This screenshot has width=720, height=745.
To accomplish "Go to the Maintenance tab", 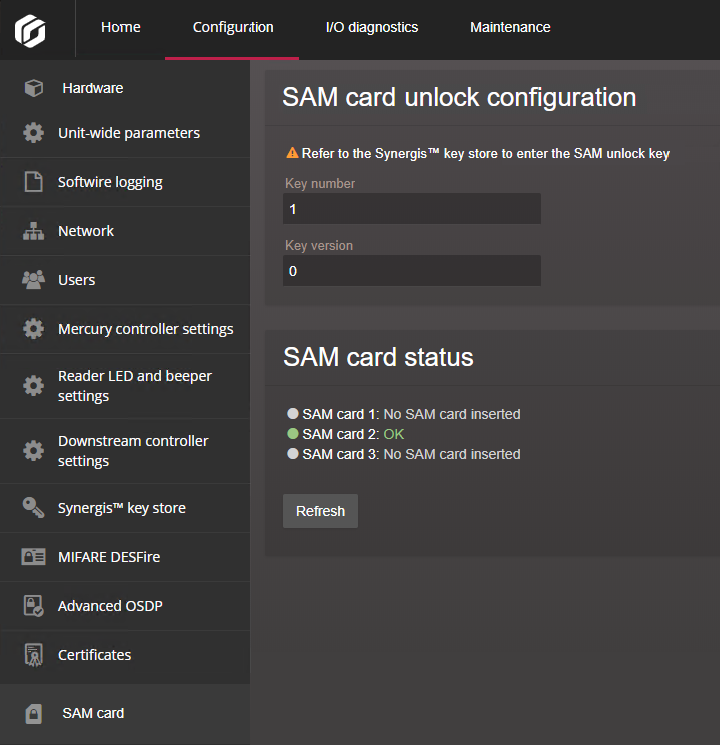I will click(x=510, y=27).
